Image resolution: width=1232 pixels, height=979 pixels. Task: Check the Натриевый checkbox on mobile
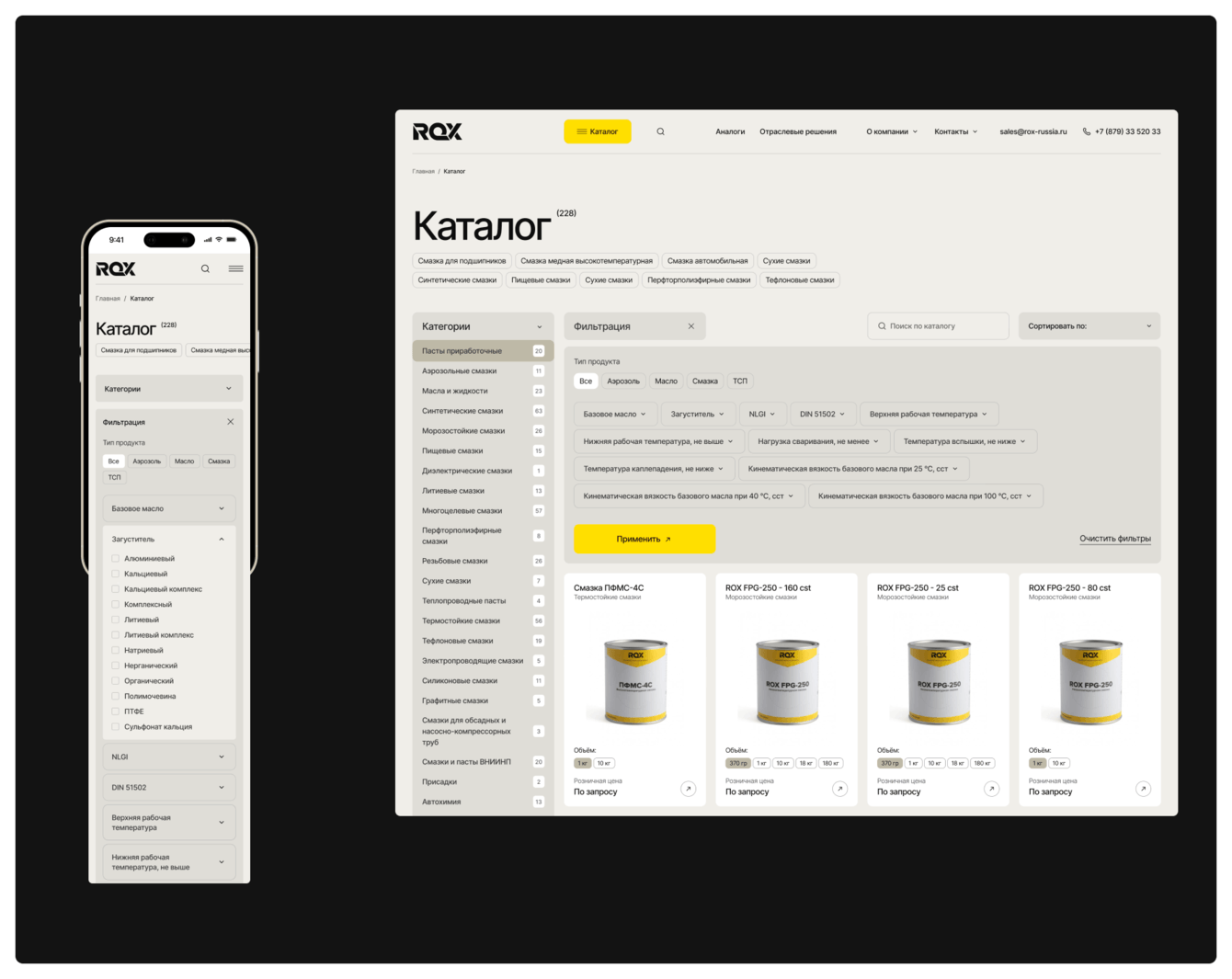coord(116,650)
